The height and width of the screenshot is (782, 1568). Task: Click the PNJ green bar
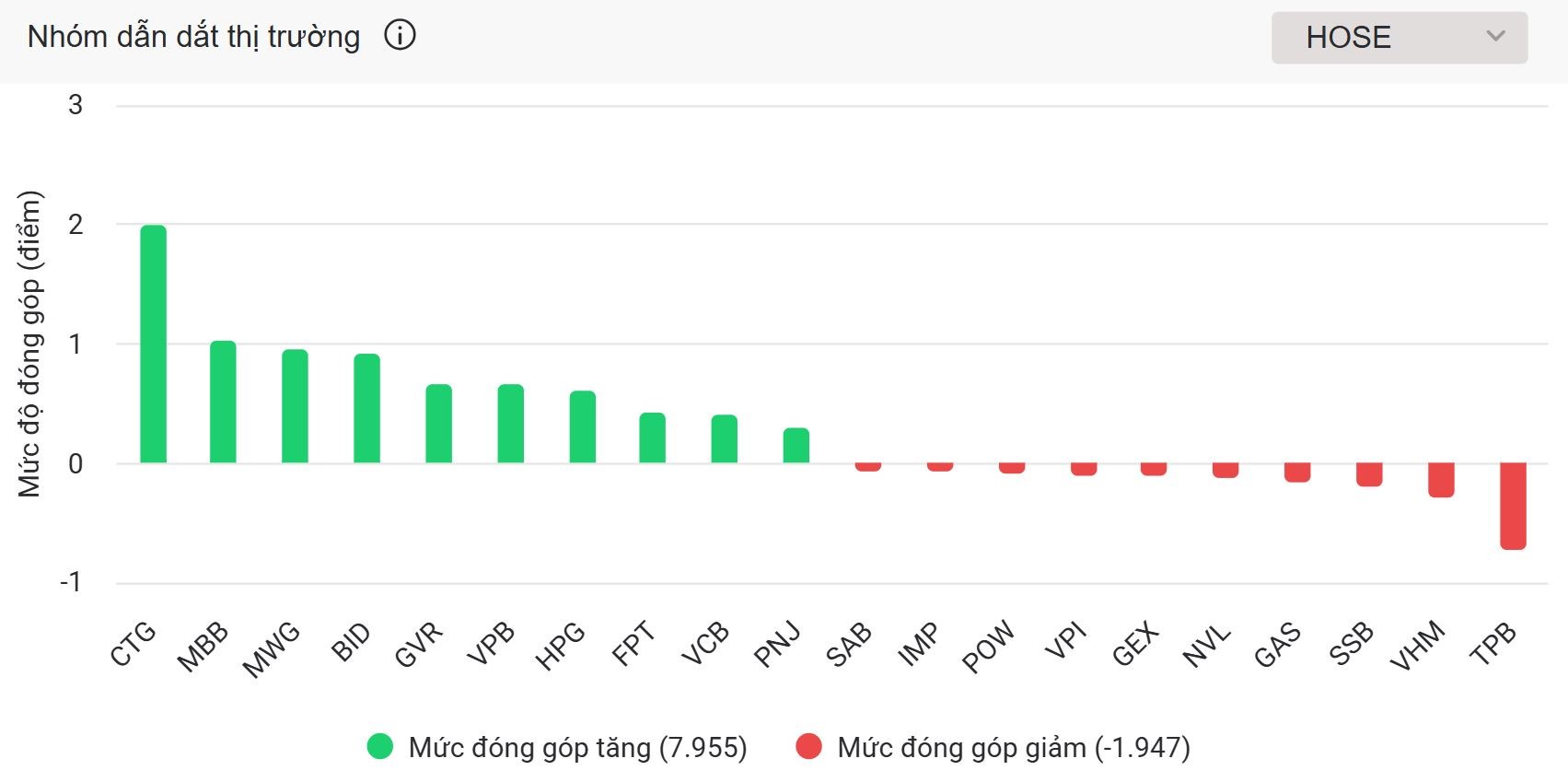pos(796,446)
